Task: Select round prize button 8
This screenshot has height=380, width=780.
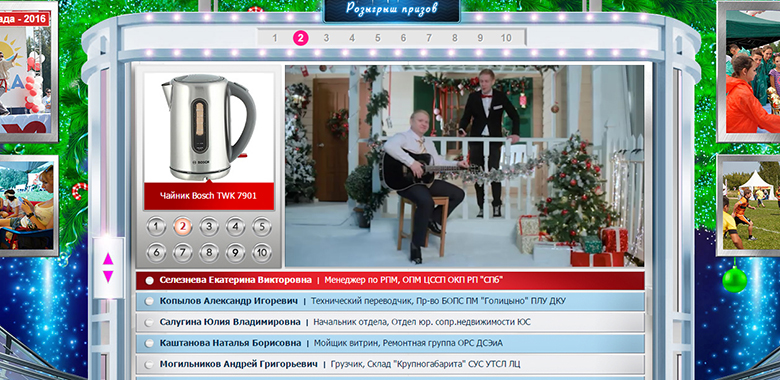Action: tap(209, 253)
